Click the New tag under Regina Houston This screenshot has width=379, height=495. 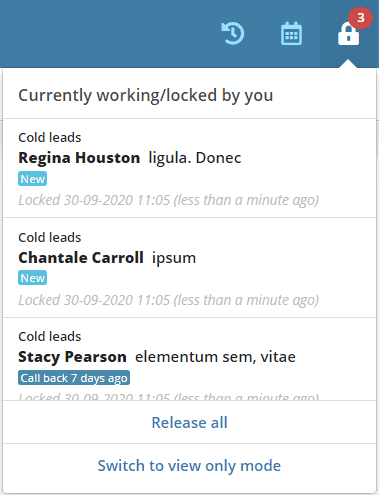[x=32, y=179]
